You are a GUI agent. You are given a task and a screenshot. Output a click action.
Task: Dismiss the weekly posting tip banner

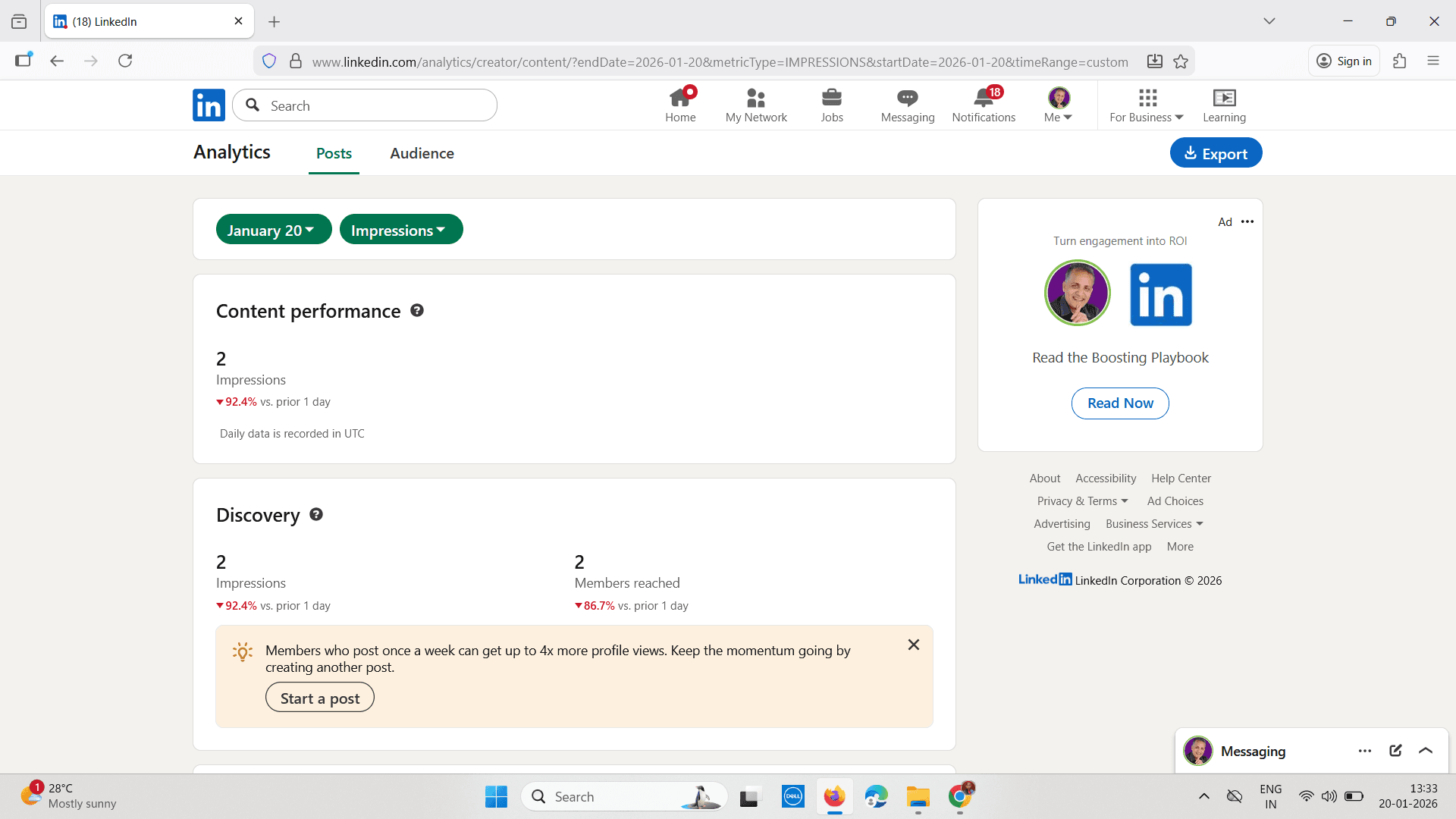tap(914, 645)
